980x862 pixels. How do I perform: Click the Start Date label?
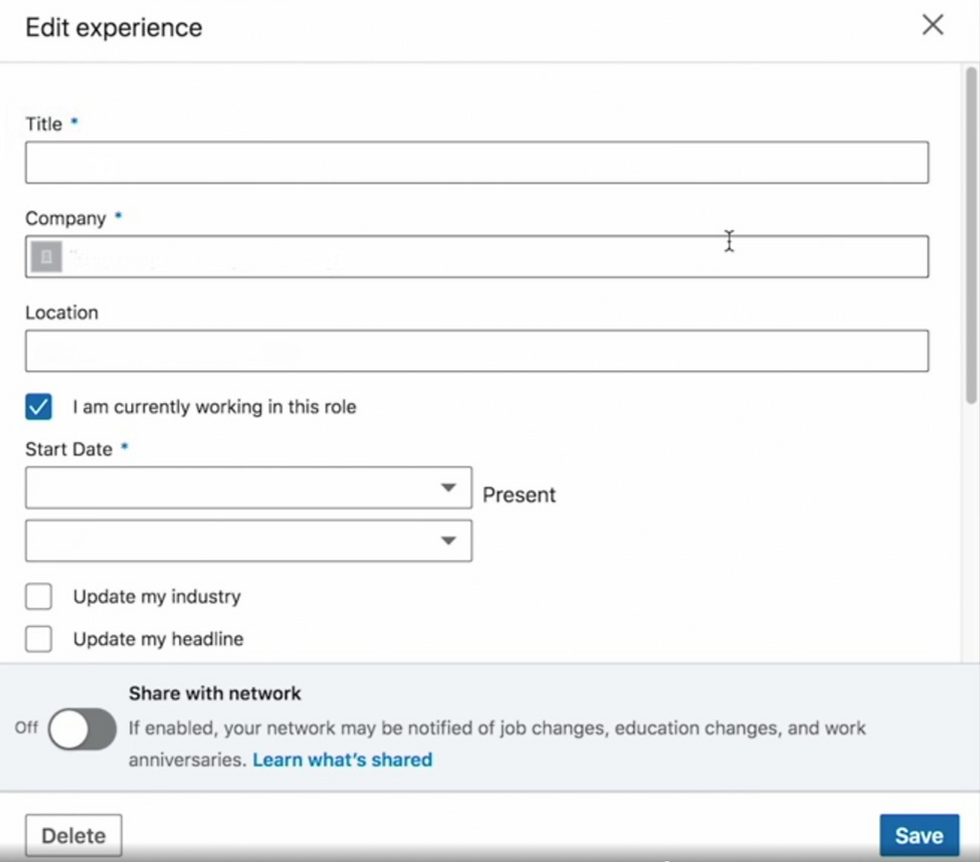(x=69, y=449)
